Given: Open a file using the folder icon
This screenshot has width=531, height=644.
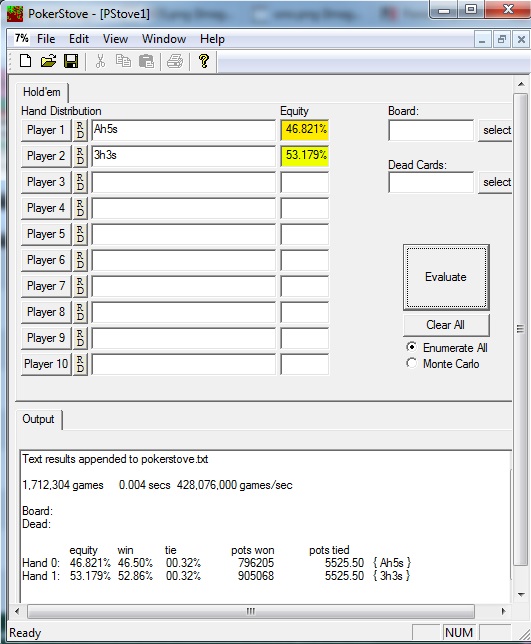Looking at the screenshot, I should pyautogui.click(x=48, y=61).
